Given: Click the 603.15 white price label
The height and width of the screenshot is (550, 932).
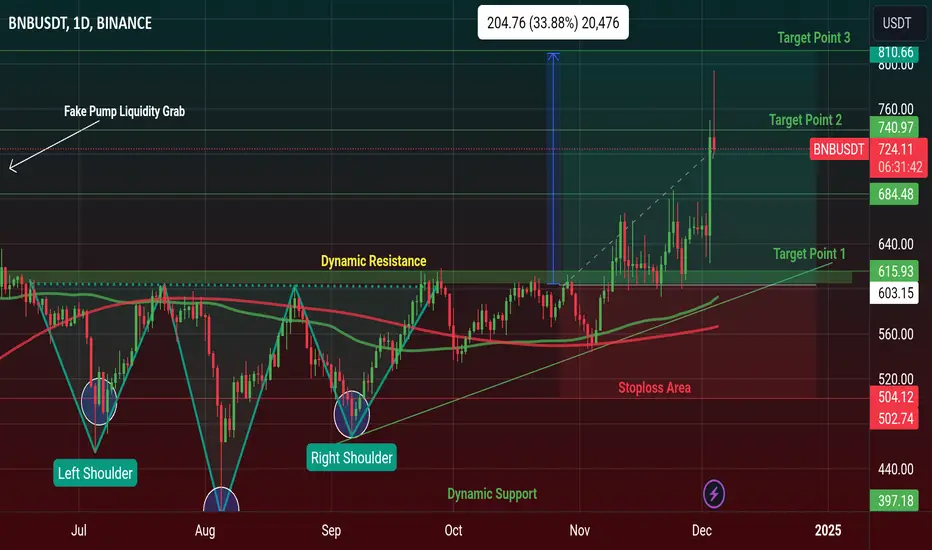Looking at the screenshot, I should pyautogui.click(x=895, y=293).
